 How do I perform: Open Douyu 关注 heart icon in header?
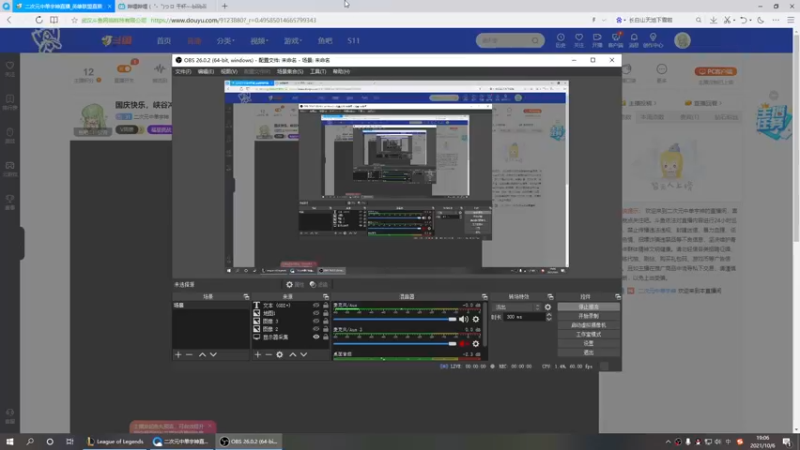579,40
